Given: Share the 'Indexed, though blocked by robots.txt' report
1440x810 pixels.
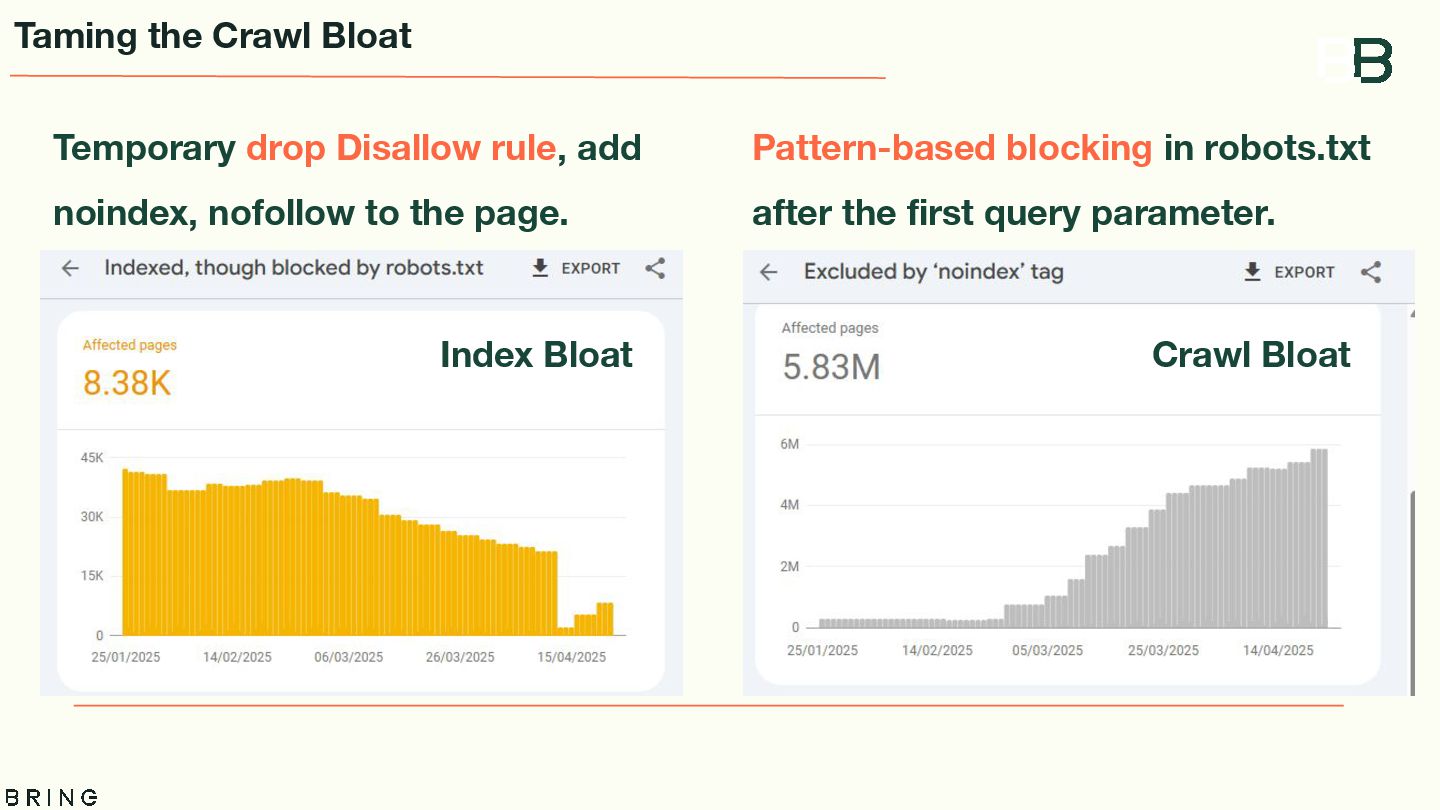Looking at the screenshot, I should [655, 268].
